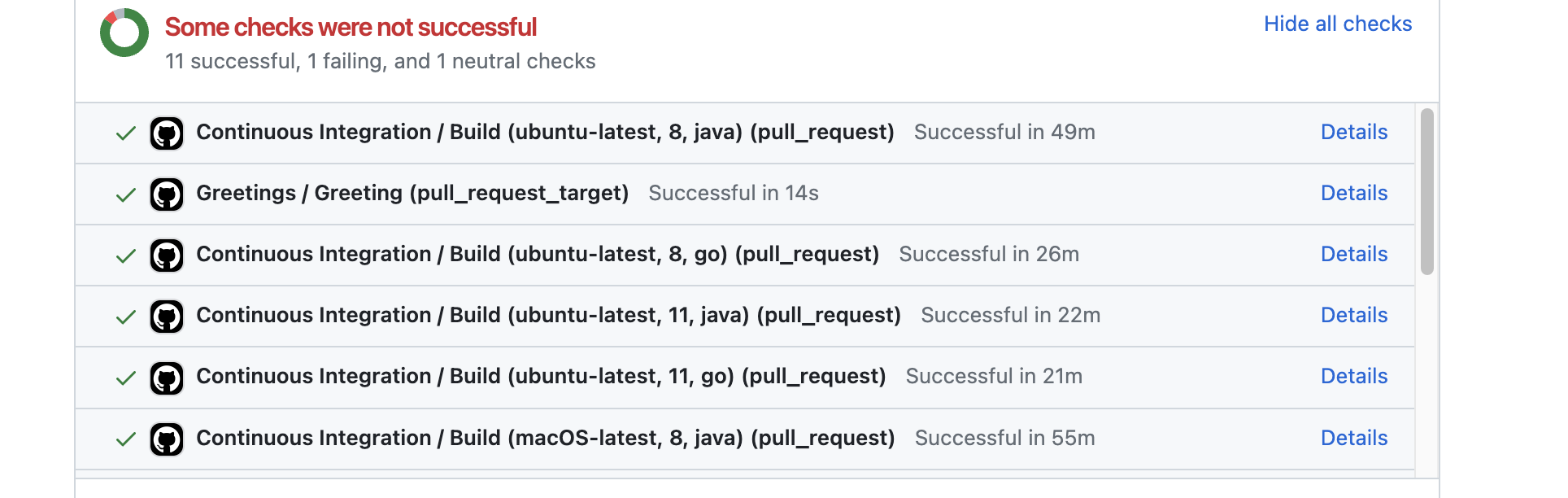Click the Some checks were not successful heading
1568x498 pixels.
point(351,27)
